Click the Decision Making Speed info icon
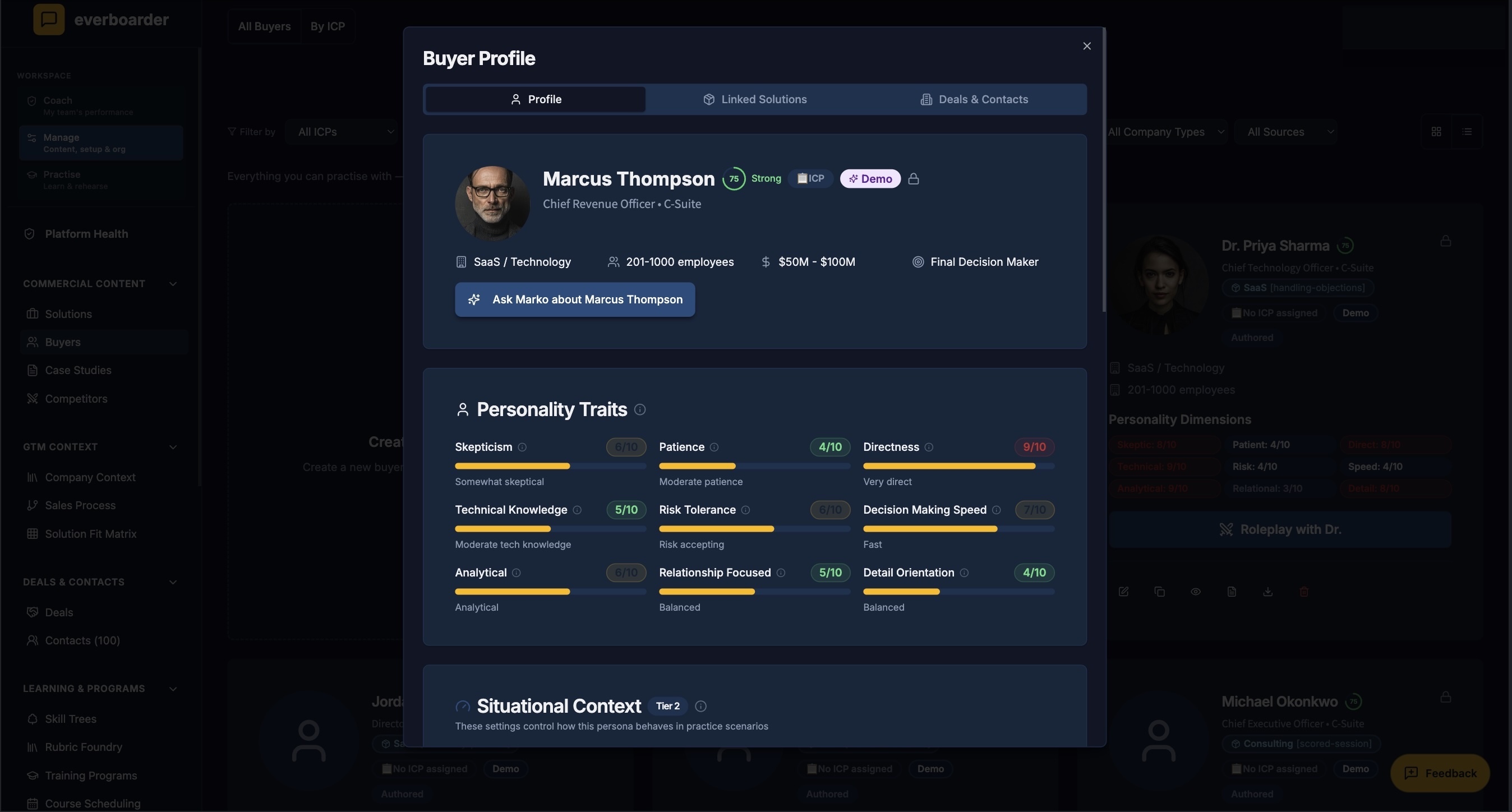Image resolution: width=1512 pixels, height=812 pixels. click(996, 510)
